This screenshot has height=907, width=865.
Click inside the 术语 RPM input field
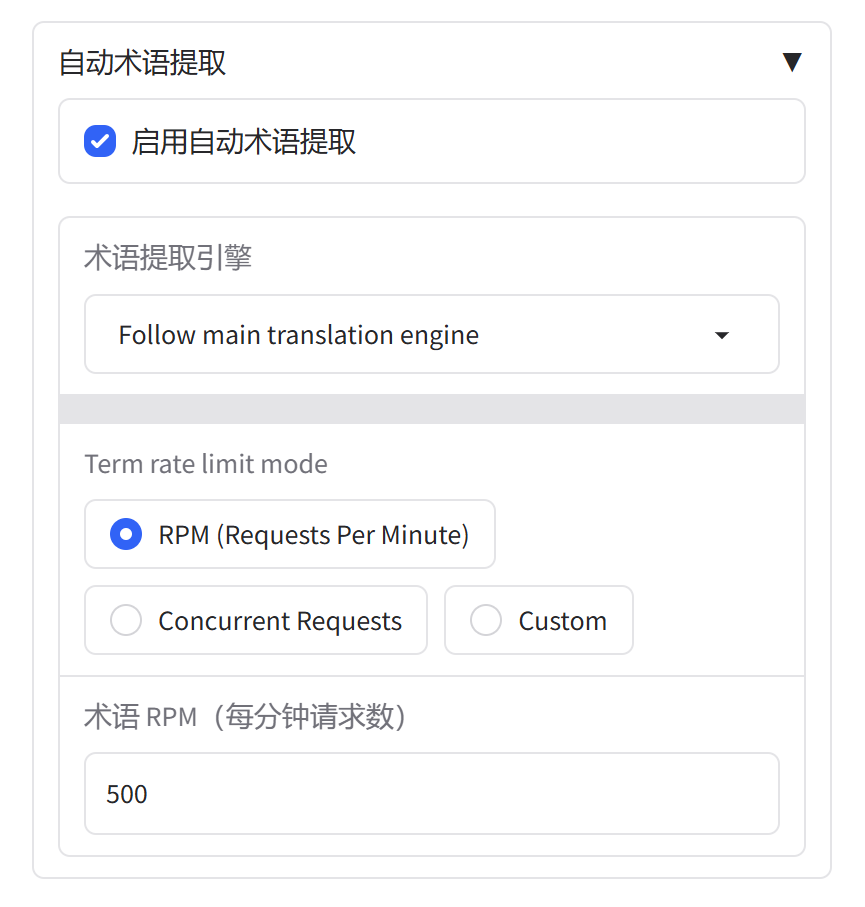click(x=432, y=793)
